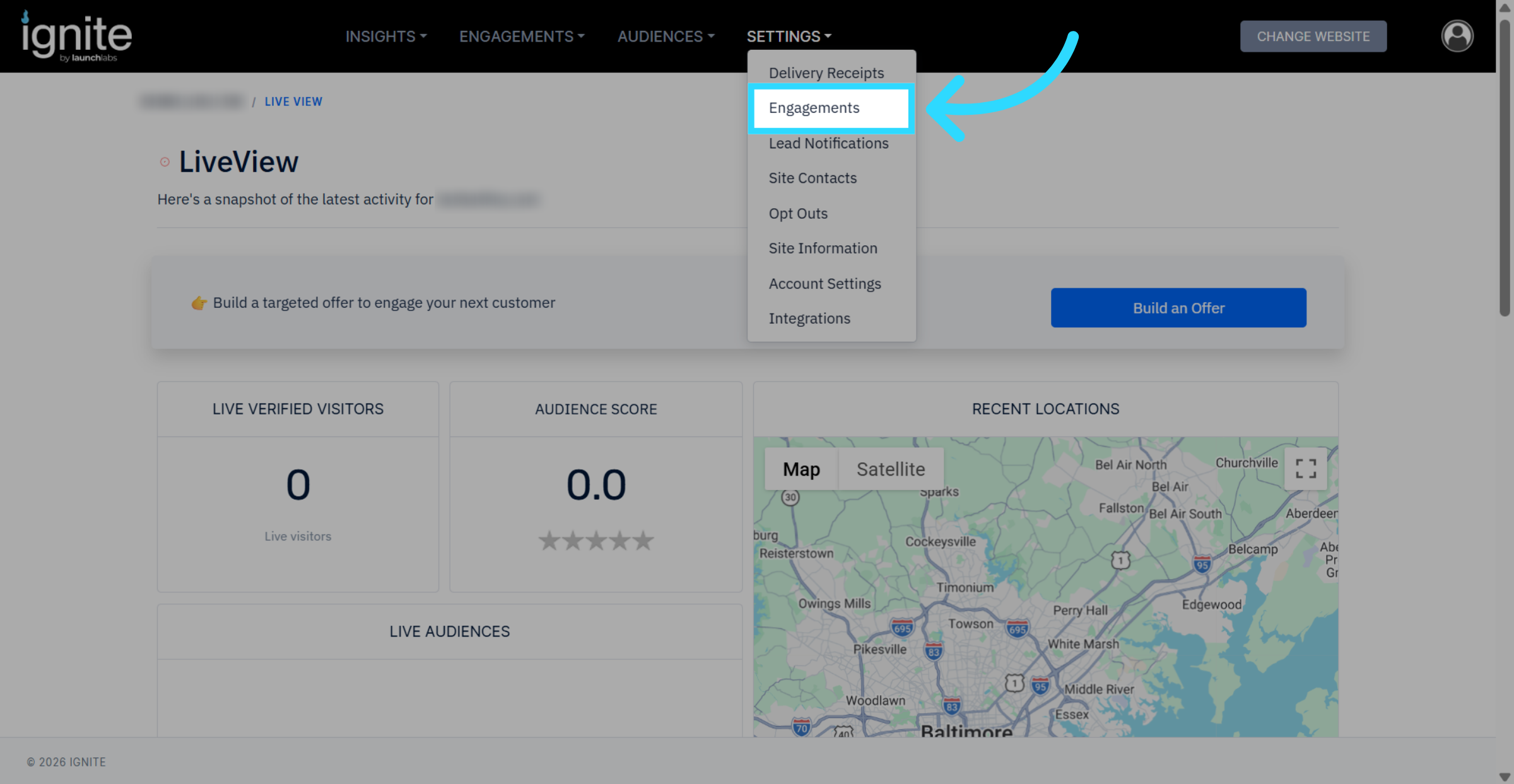This screenshot has height=784, width=1514.
Task: Choose Integrations from Settings menu
Action: pyautogui.click(x=809, y=319)
